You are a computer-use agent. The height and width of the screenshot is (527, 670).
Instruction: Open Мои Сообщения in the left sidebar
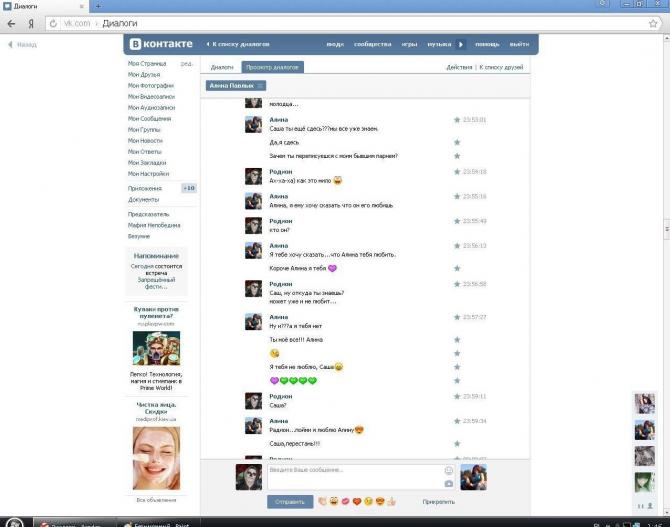[x=149, y=118]
